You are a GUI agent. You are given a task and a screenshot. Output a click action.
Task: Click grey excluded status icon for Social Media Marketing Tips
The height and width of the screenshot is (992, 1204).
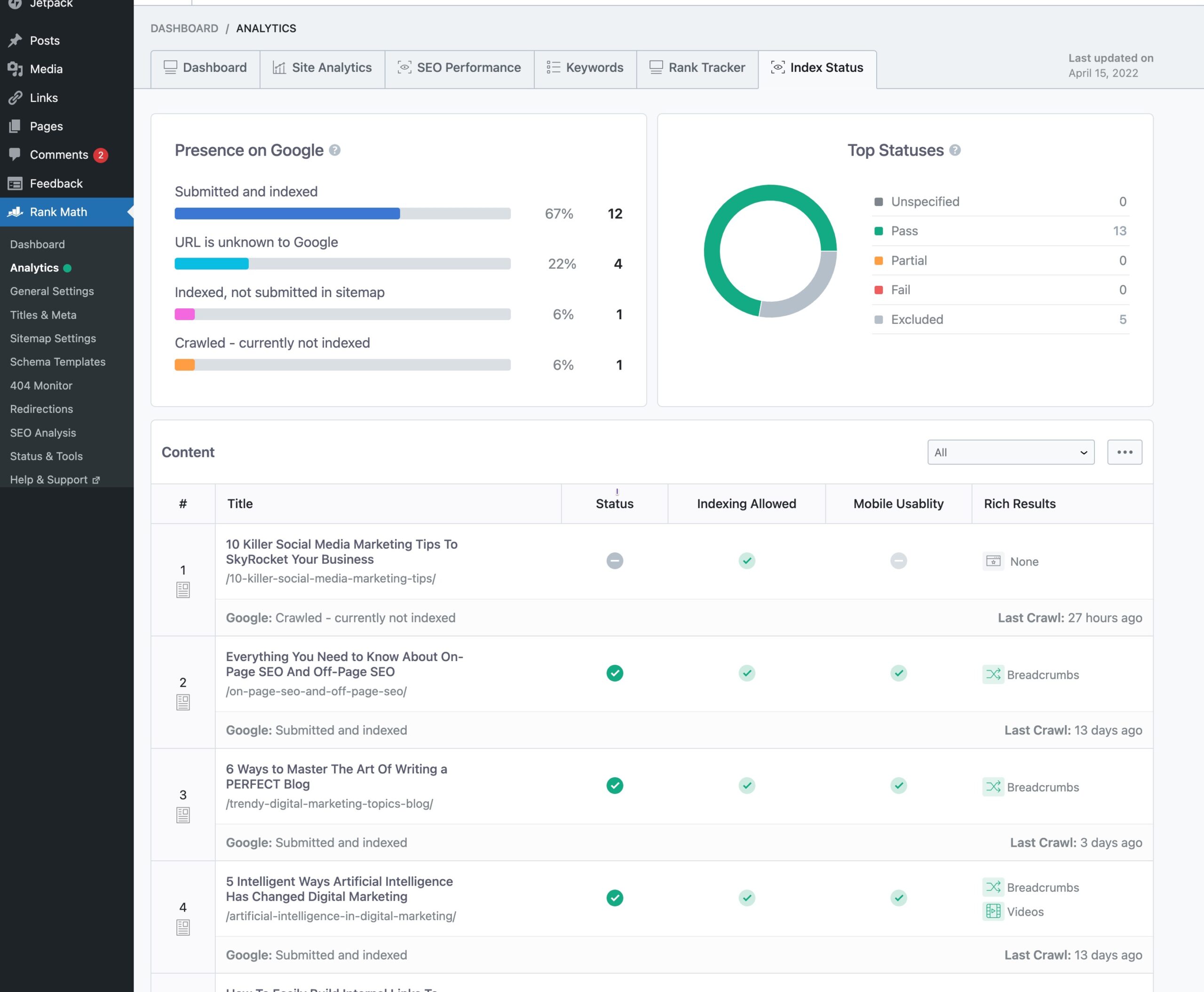[x=615, y=560]
